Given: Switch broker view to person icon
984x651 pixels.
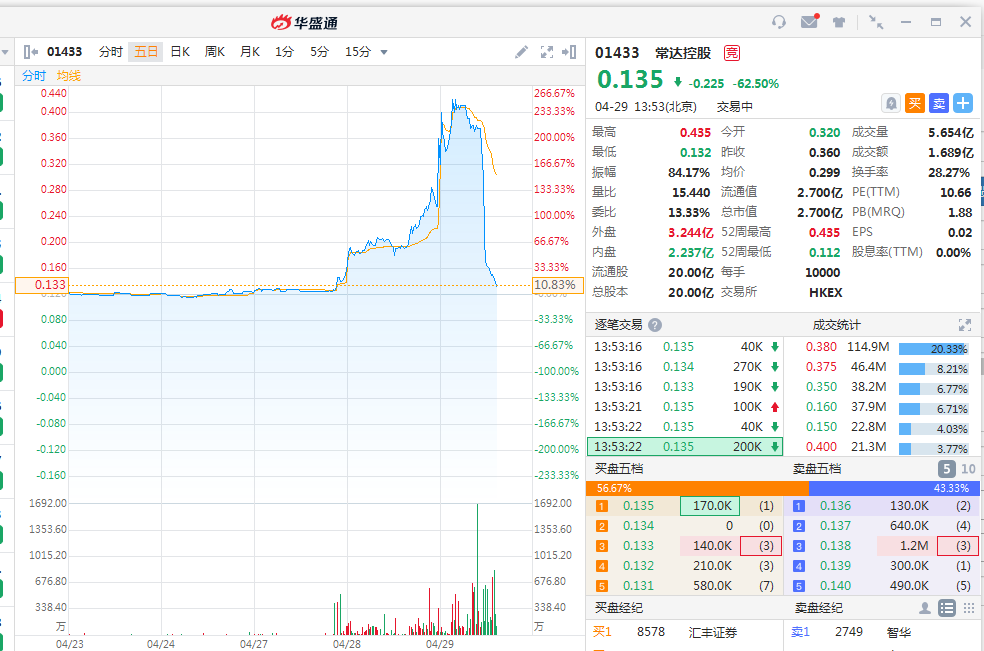Looking at the screenshot, I should click(924, 608).
